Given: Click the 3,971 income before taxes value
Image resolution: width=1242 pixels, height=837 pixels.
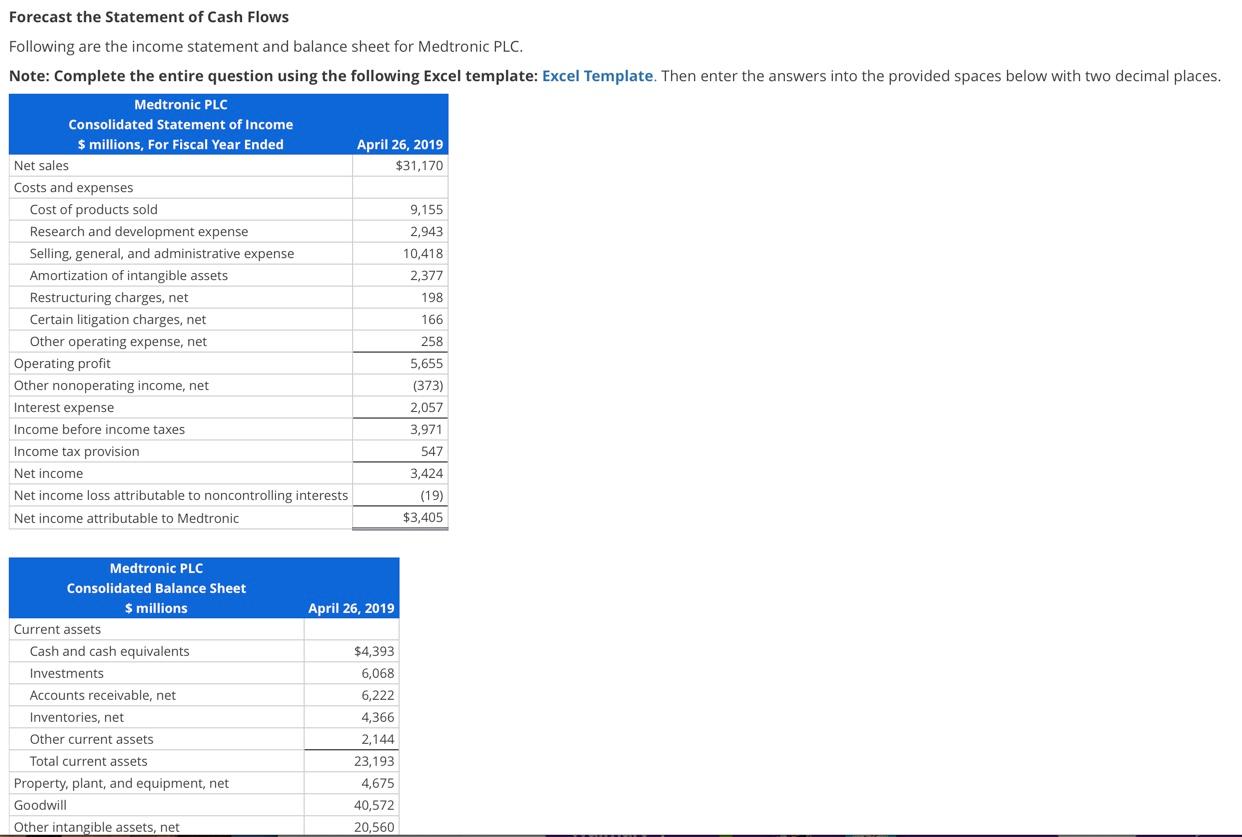Looking at the screenshot, I should 426,430.
